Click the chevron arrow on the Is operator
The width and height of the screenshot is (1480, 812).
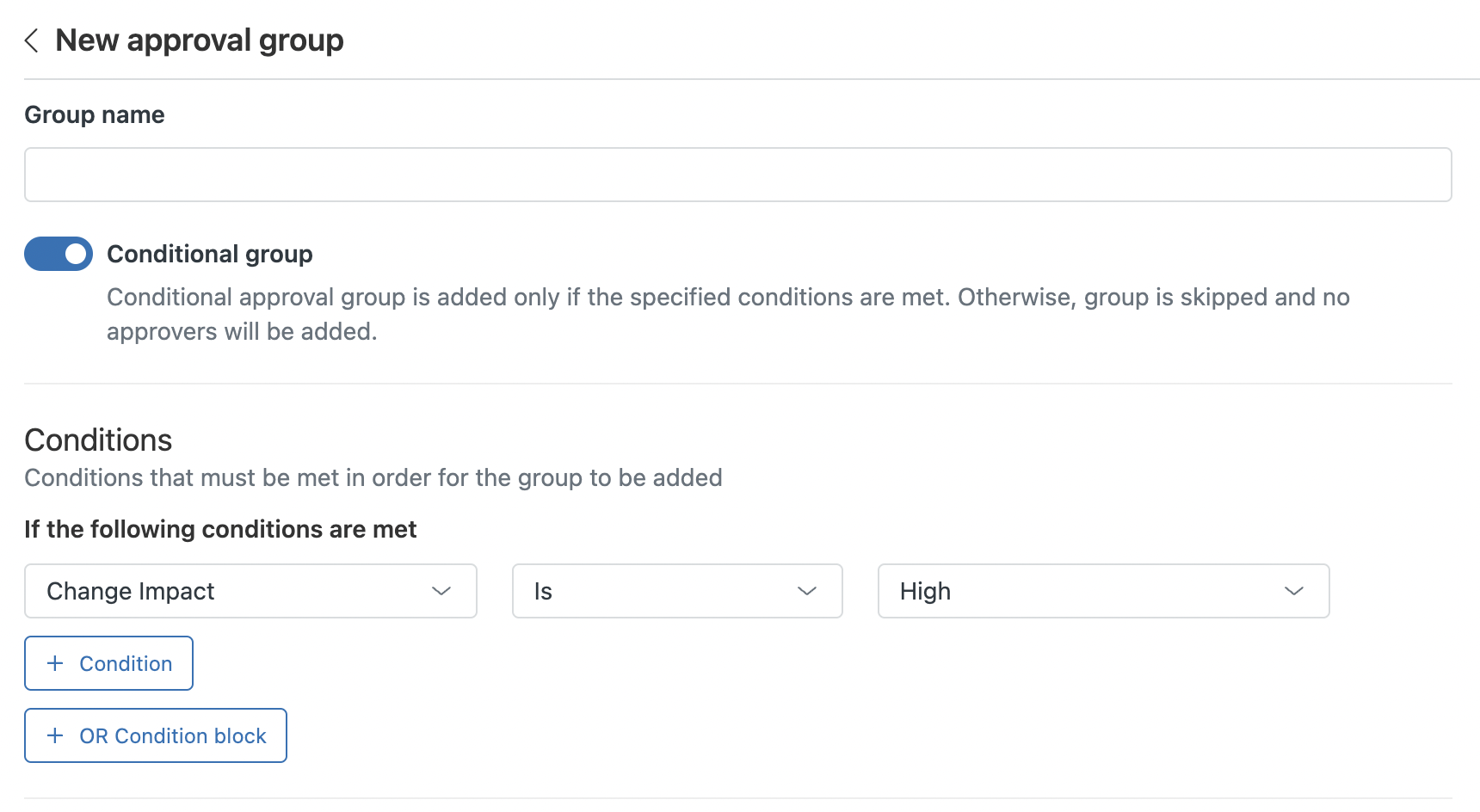coord(807,591)
